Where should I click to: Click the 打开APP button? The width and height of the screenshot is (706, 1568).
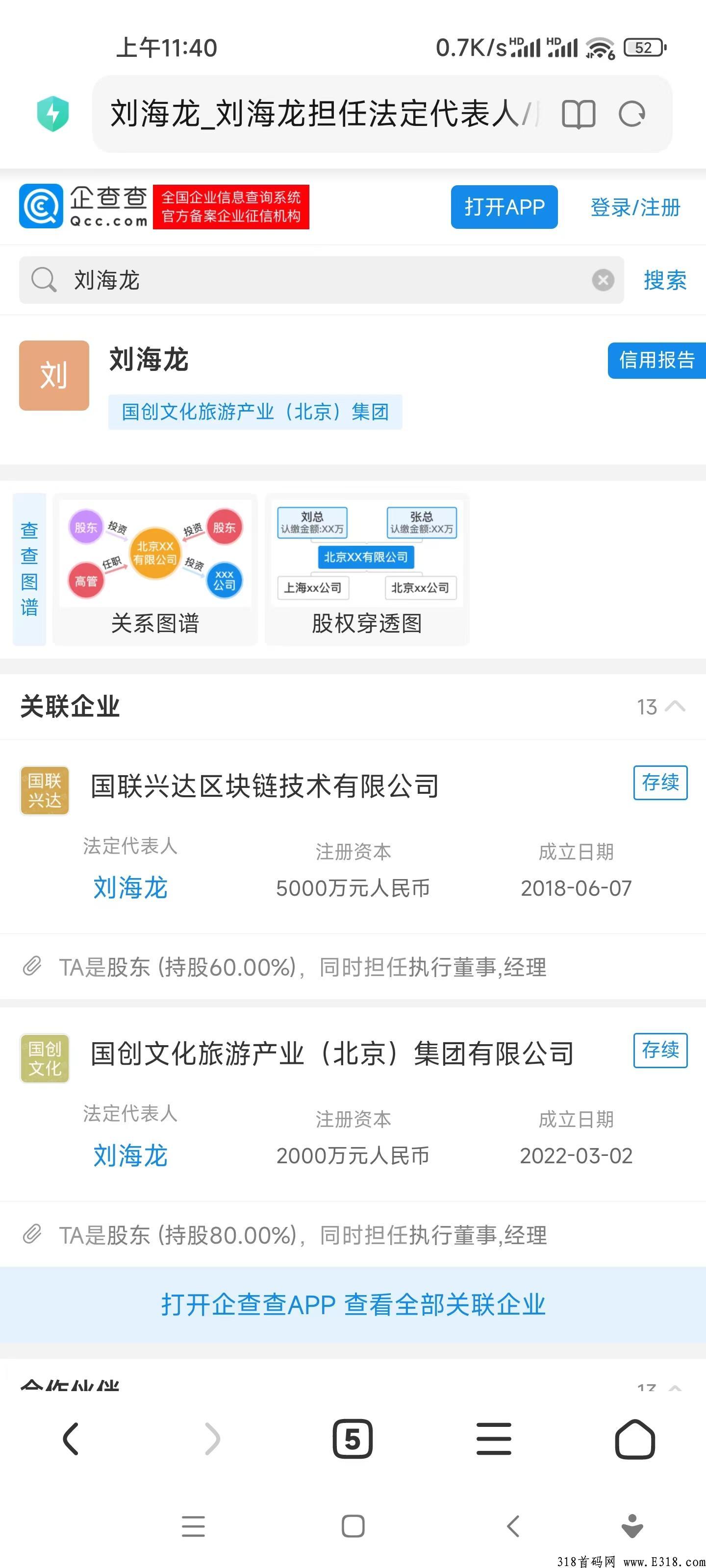click(504, 207)
